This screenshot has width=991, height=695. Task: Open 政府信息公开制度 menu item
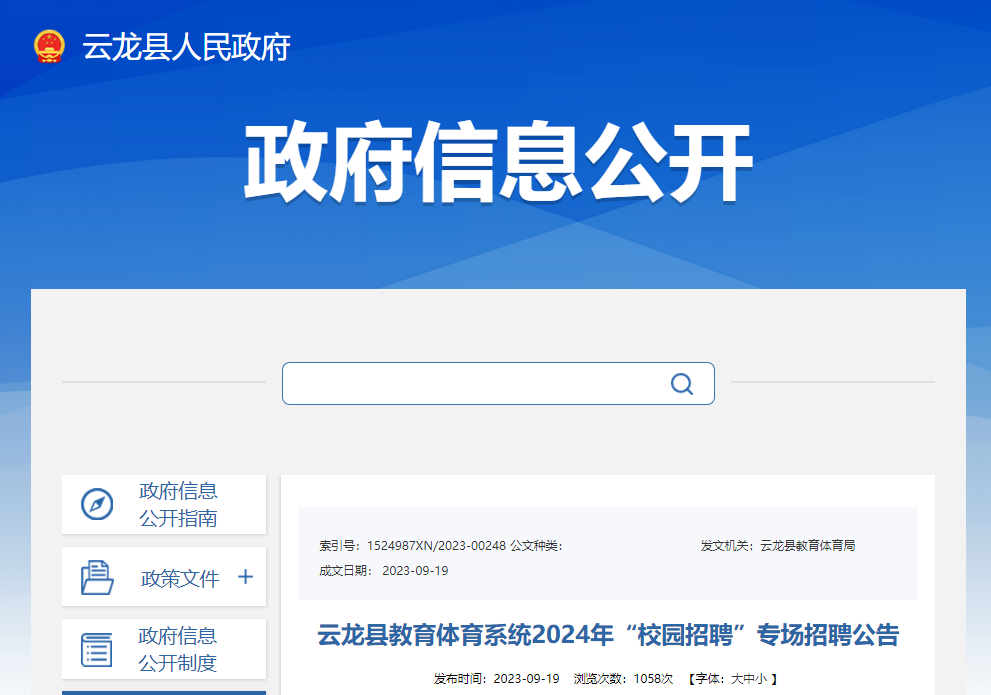(x=164, y=649)
